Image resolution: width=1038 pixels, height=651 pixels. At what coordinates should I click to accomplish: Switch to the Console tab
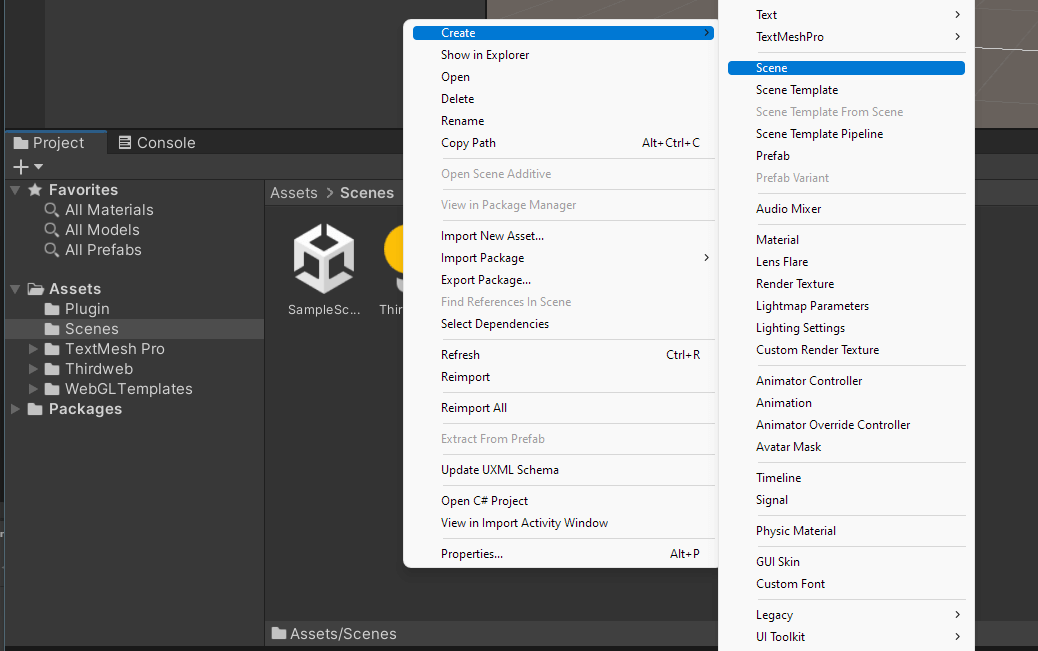(x=157, y=143)
